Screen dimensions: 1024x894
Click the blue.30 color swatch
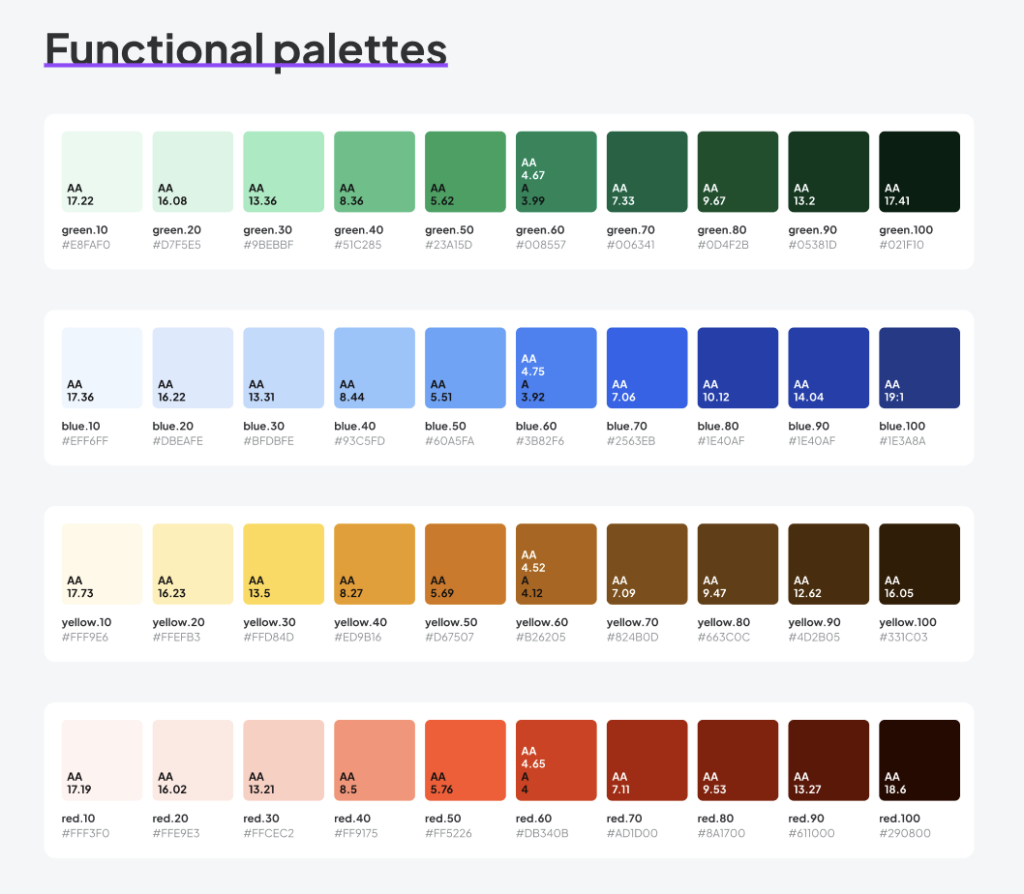(284, 367)
